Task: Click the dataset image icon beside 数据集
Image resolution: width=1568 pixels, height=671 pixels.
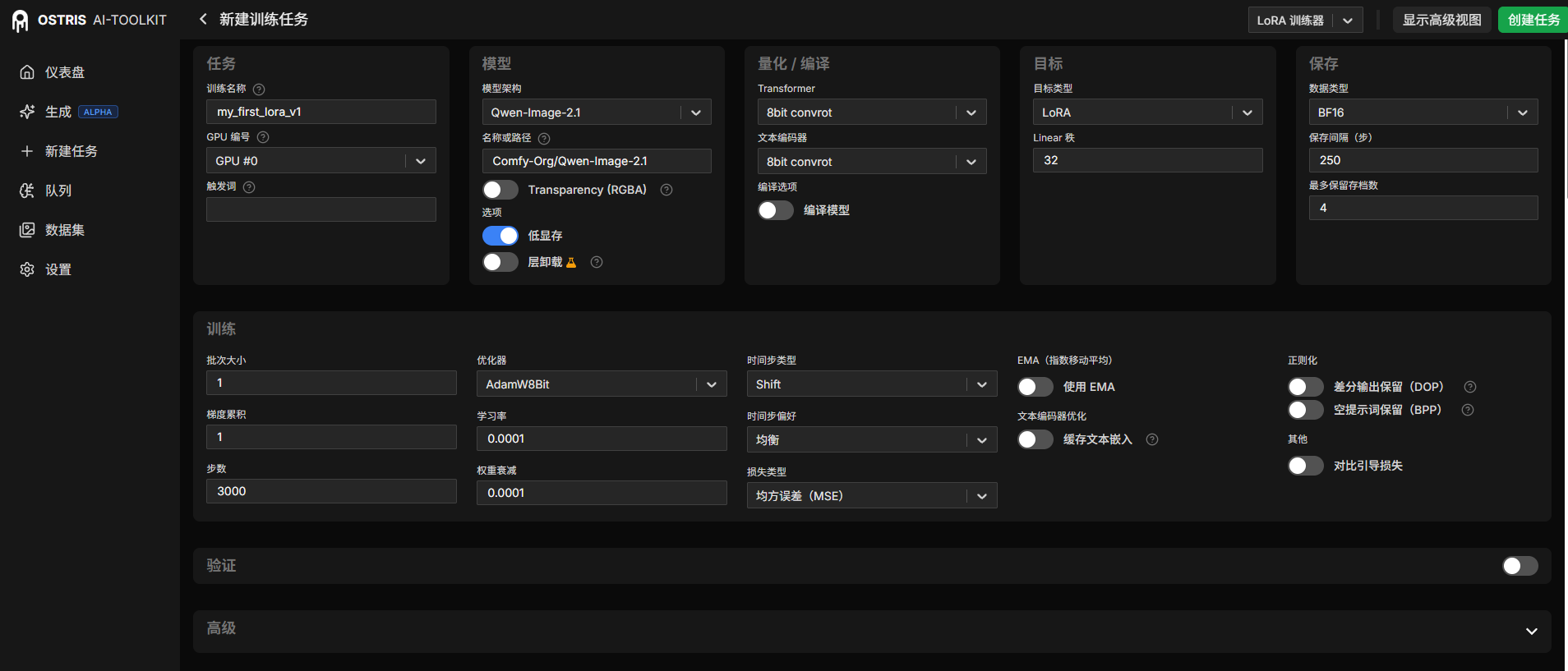Action: (x=27, y=230)
